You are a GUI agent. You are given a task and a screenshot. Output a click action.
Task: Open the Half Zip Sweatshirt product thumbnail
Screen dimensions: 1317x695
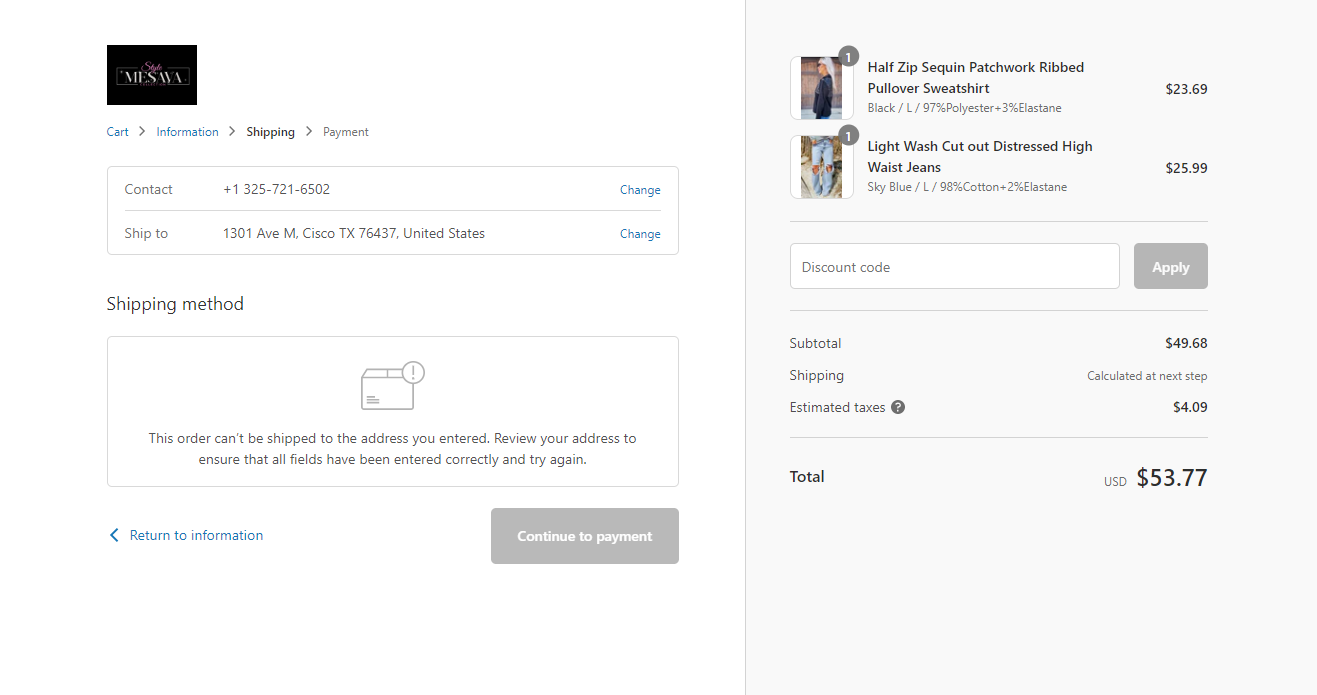coord(821,88)
